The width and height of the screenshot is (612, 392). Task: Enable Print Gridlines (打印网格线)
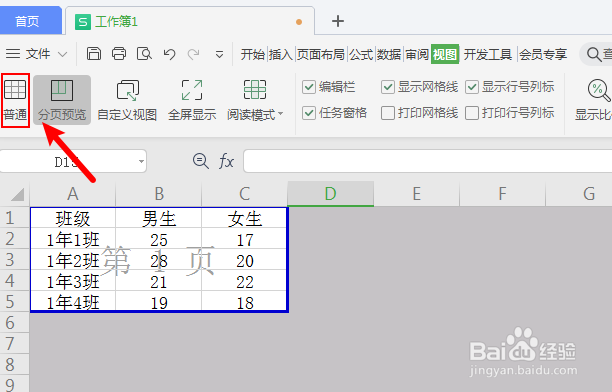[388, 113]
